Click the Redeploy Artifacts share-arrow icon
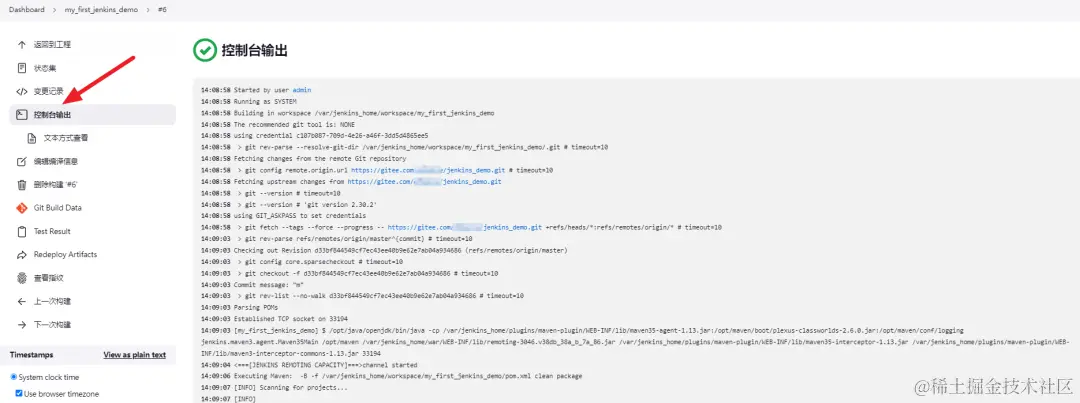 [21, 255]
